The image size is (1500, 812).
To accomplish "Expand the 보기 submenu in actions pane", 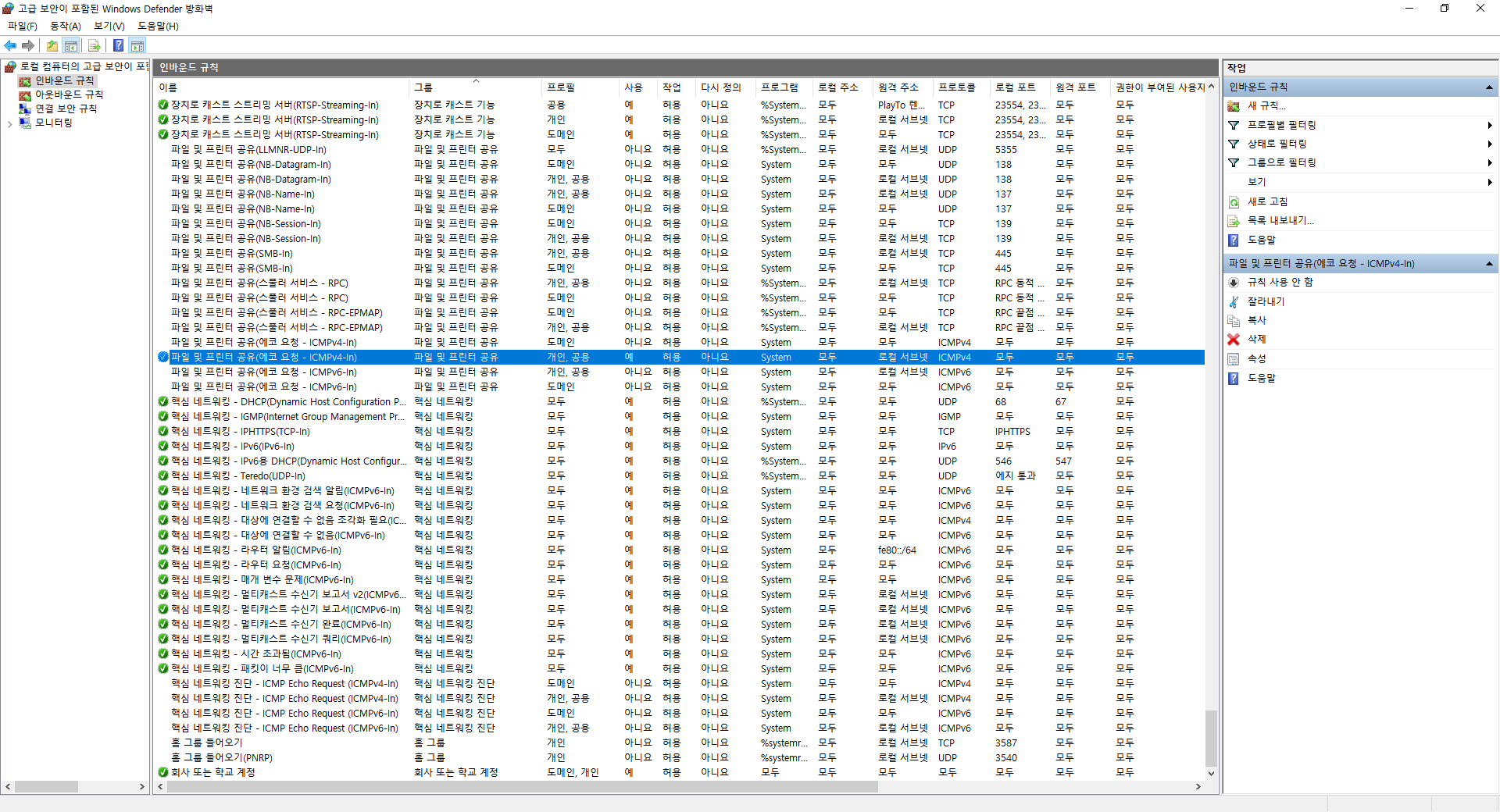I will pos(1489,182).
